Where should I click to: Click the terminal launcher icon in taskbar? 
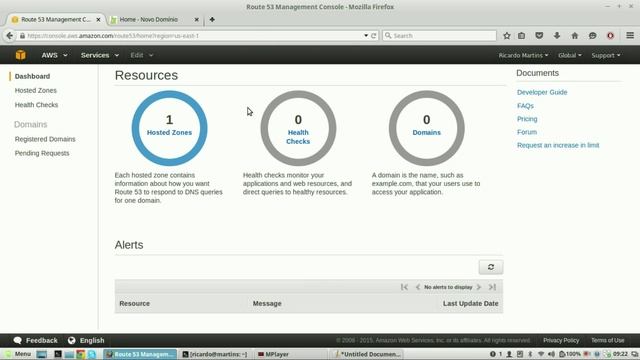click(58, 354)
